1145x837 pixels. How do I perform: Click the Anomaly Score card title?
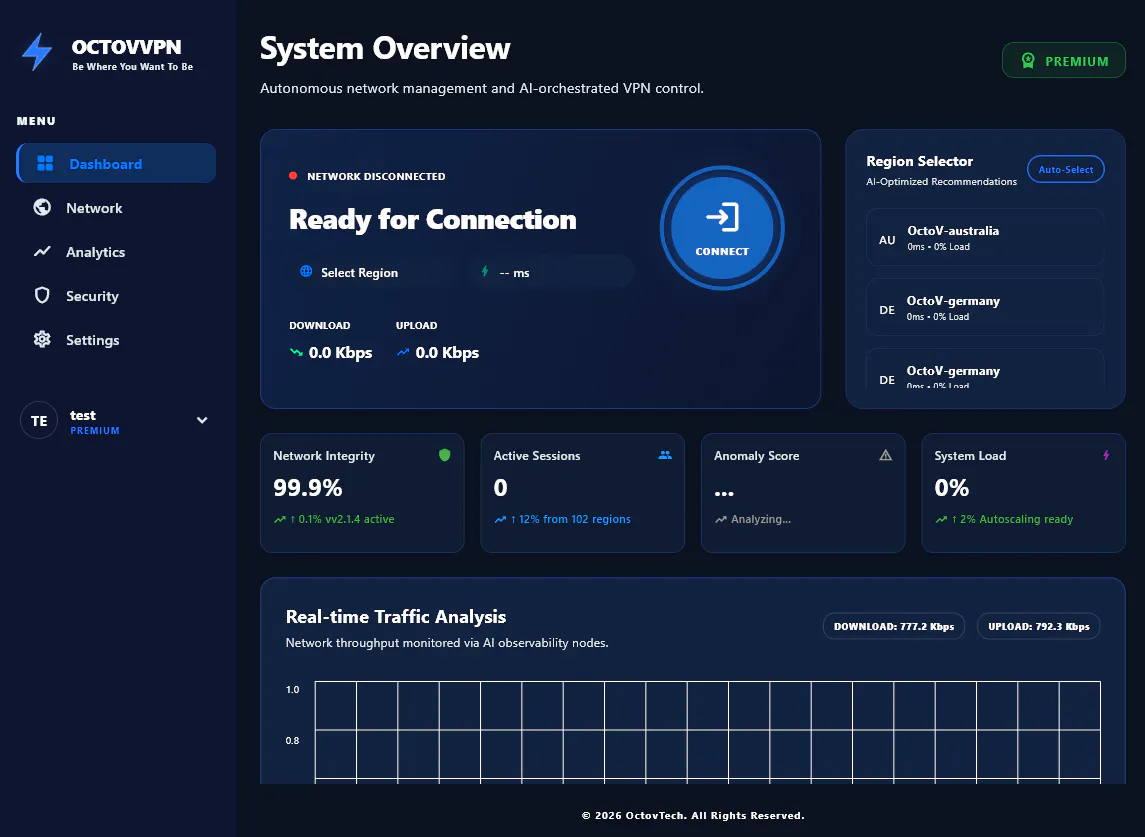[x=757, y=456]
